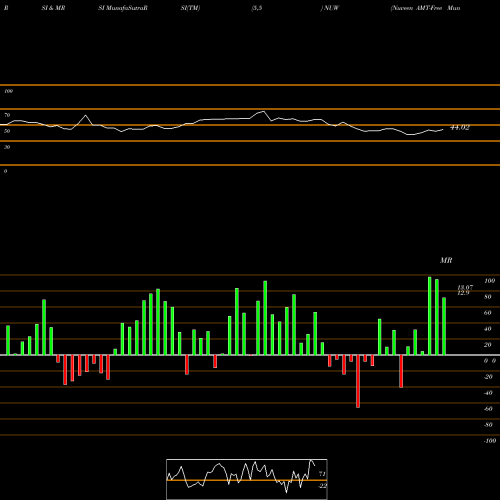Click the 'SI & MR' header text
The height and width of the screenshot is (500, 500).
(x=53, y=8)
